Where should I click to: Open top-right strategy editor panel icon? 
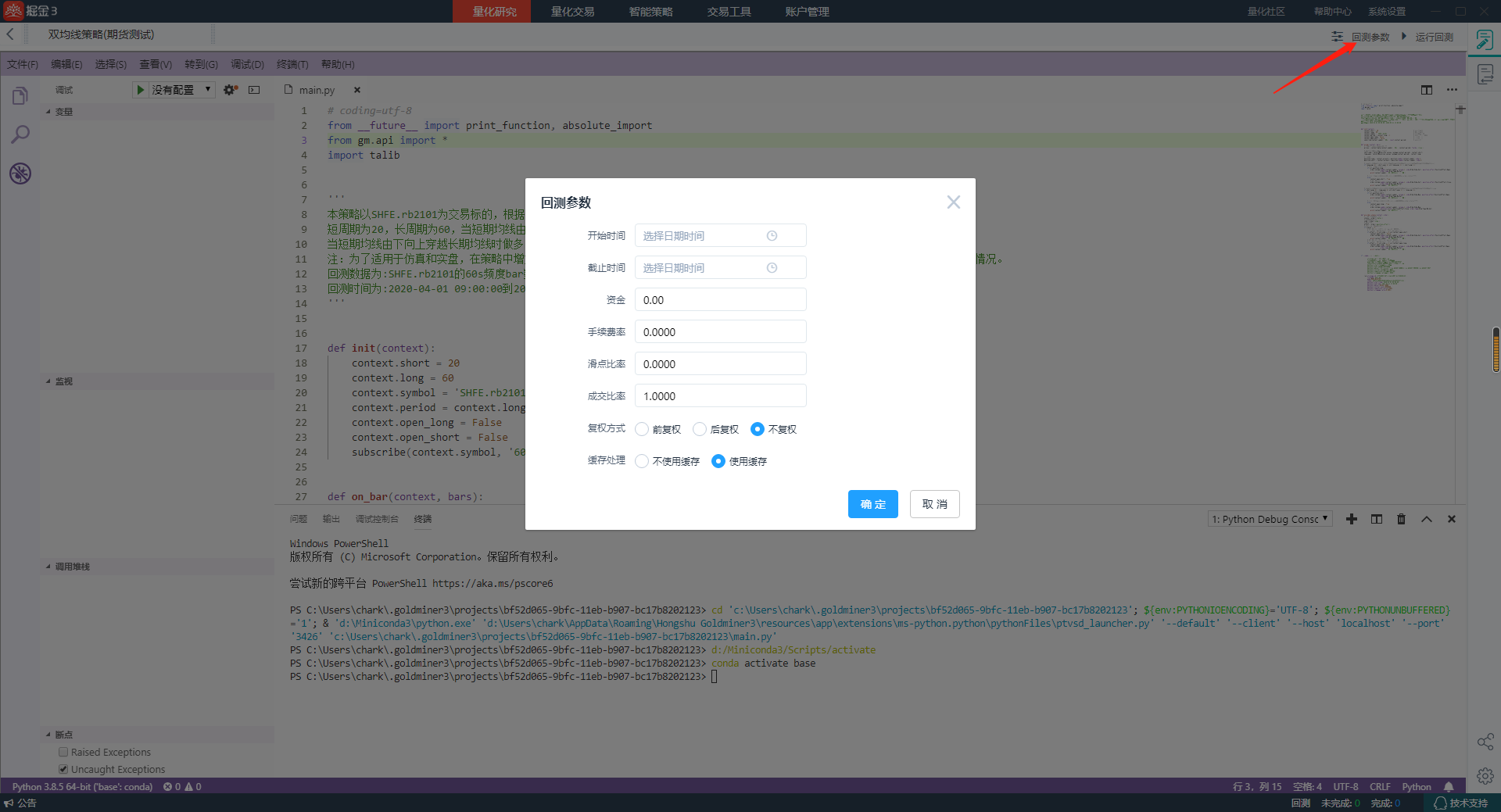tap(1485, 39)
